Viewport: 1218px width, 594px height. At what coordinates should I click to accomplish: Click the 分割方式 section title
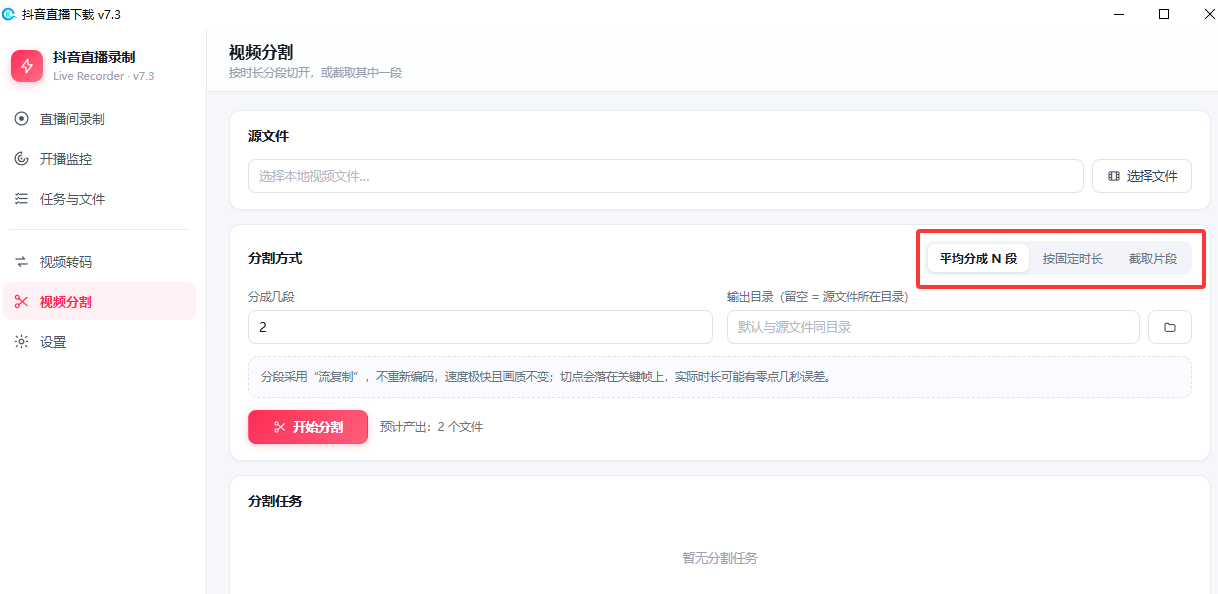coord(275,258)
